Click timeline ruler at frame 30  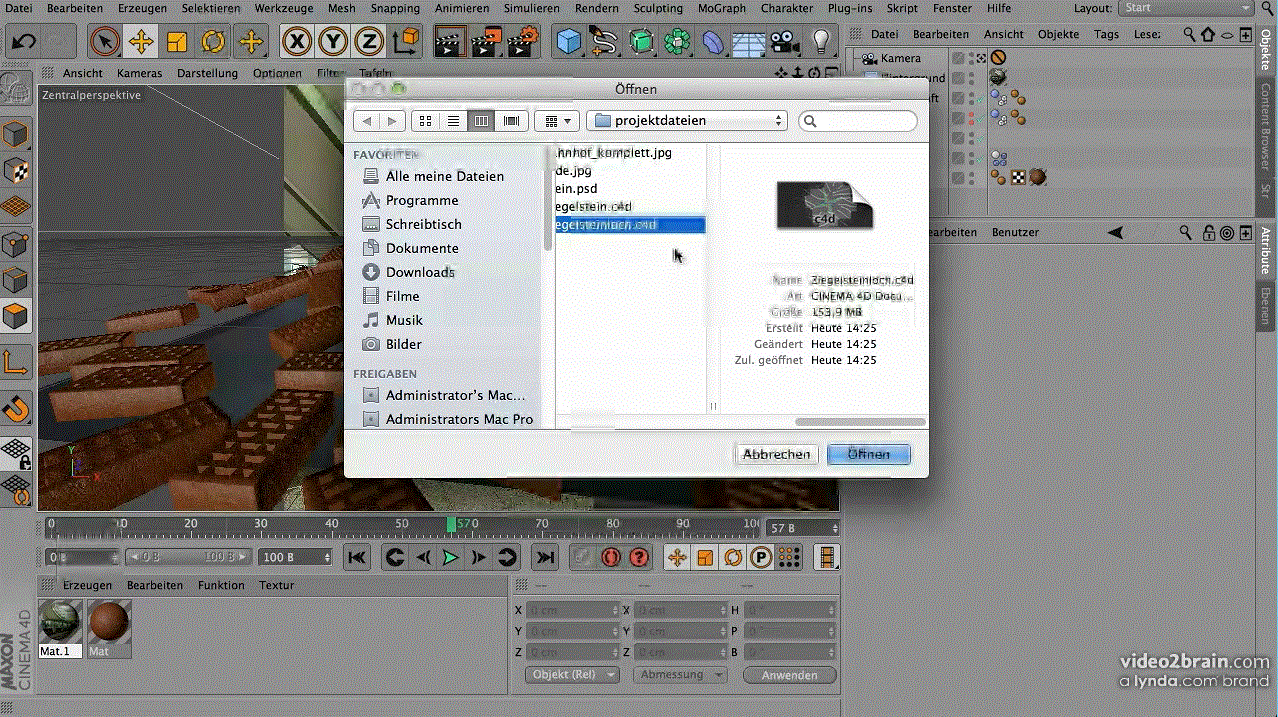click(261, 524)
